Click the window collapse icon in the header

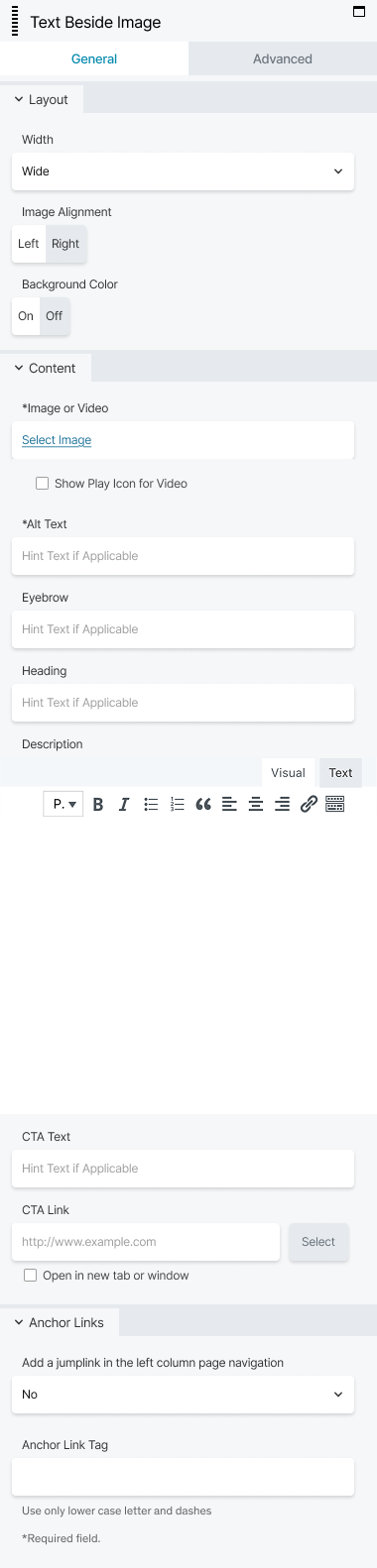click(359, 12)
